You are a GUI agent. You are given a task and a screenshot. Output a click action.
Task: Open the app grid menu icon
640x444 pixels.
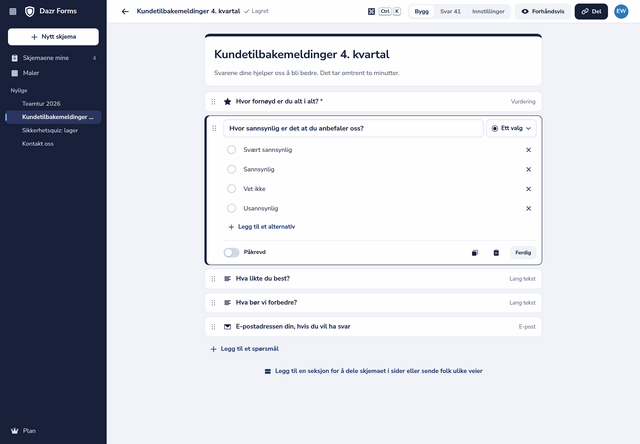13,11
